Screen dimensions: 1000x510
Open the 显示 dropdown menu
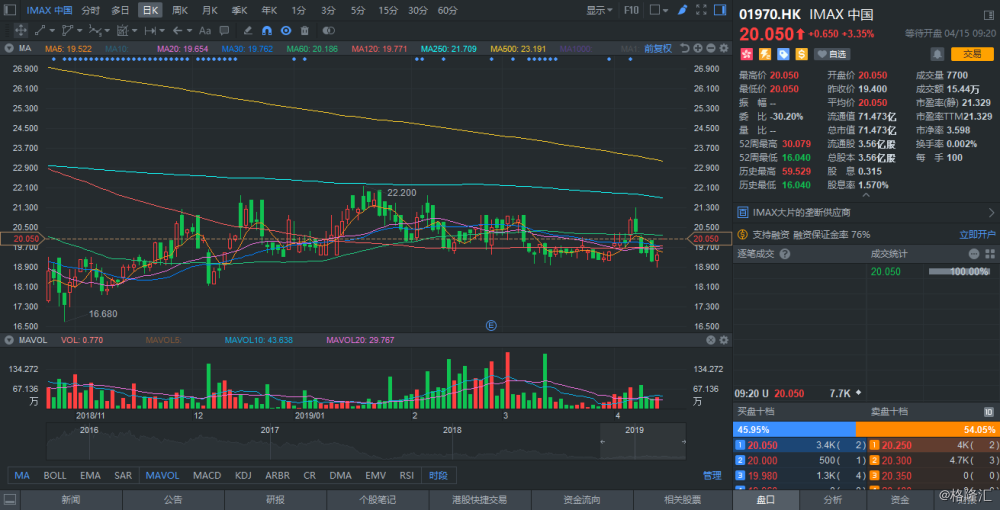pos(599,10)
